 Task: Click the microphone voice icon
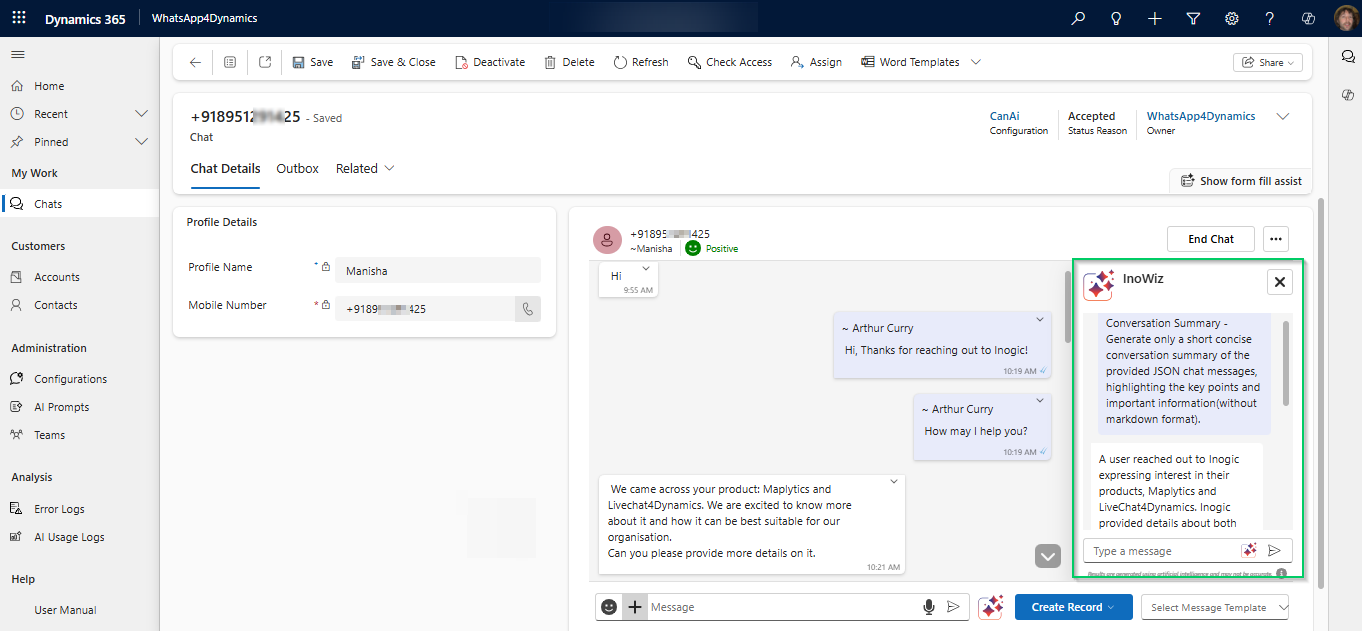[x=929, y=607]
